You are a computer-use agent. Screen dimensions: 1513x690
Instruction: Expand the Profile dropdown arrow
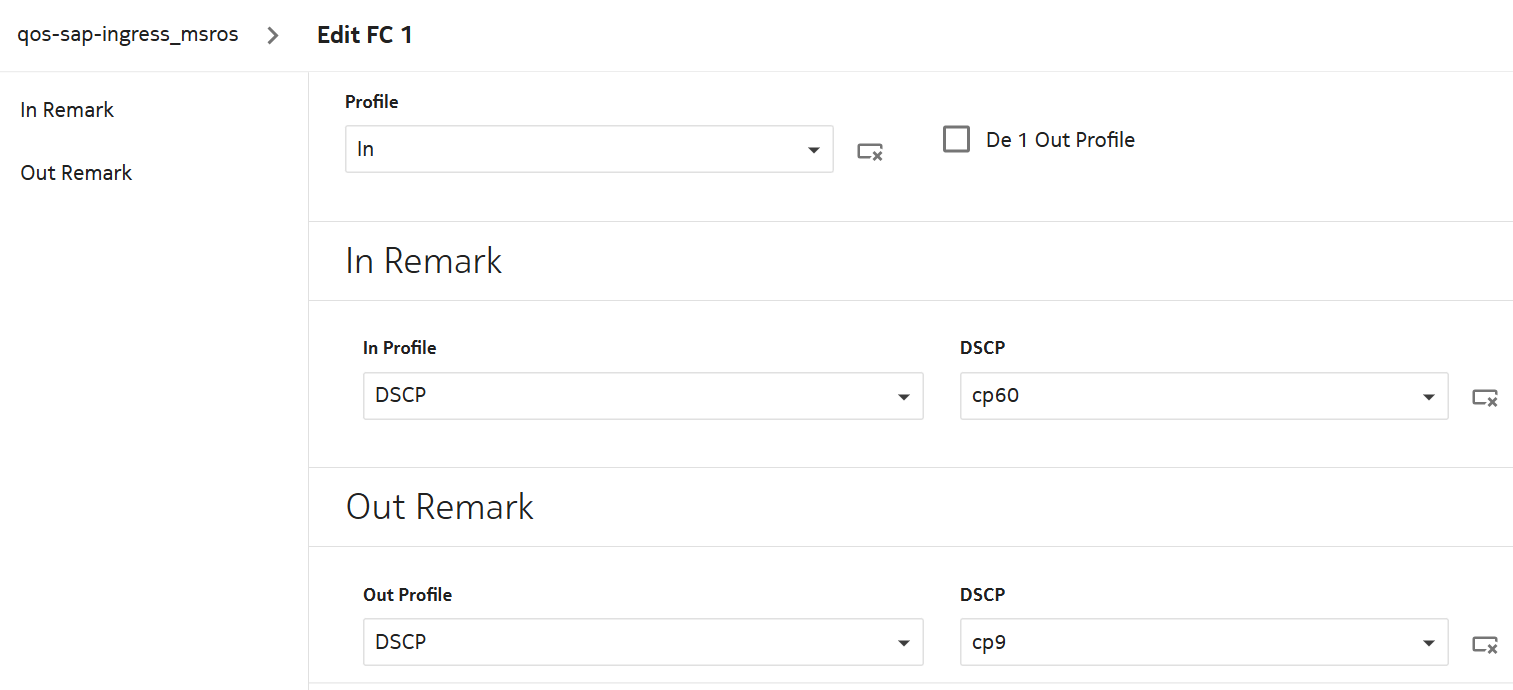point(813,150)
